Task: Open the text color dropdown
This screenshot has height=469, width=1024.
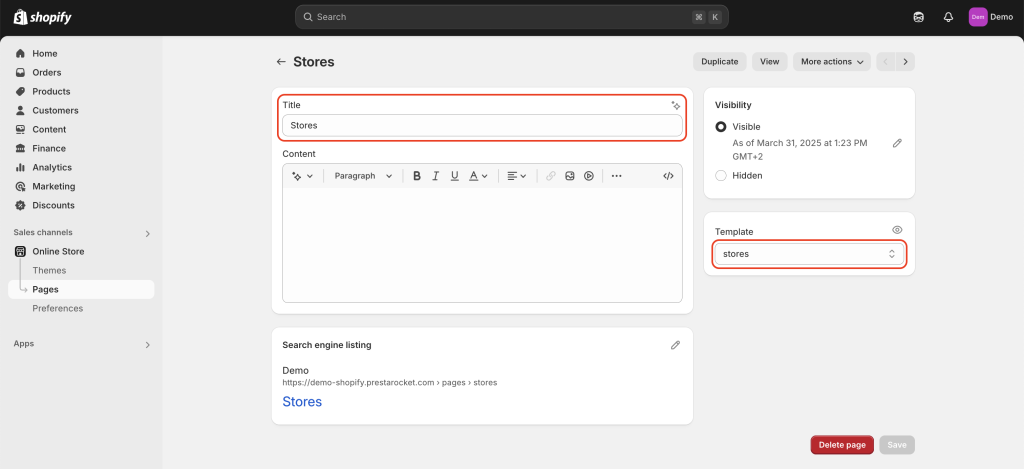Action: tap(478, 176)
